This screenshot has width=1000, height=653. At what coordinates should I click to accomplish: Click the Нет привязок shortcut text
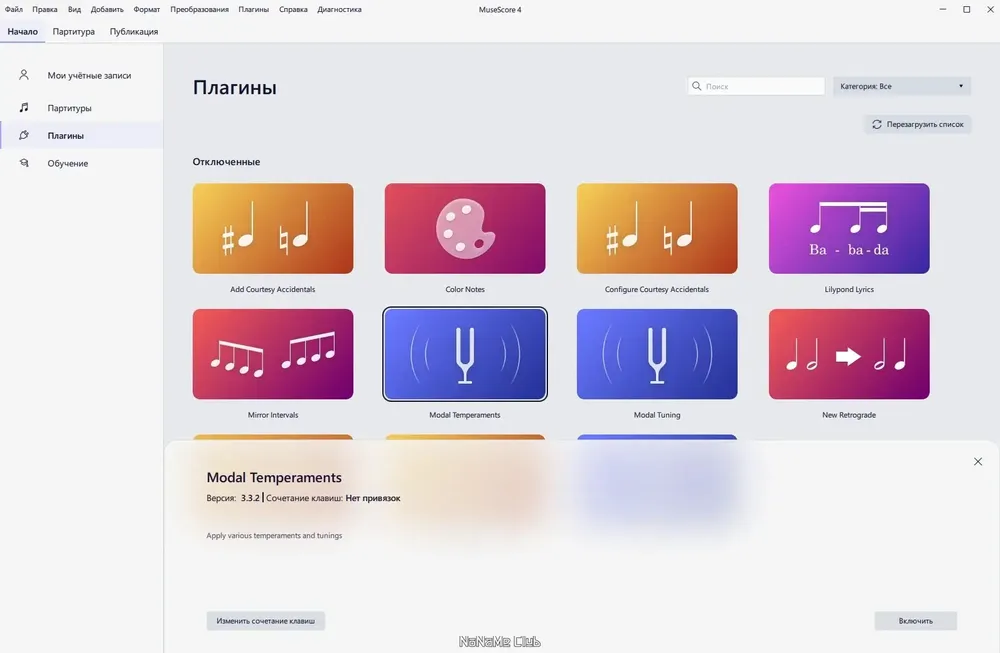373,498
